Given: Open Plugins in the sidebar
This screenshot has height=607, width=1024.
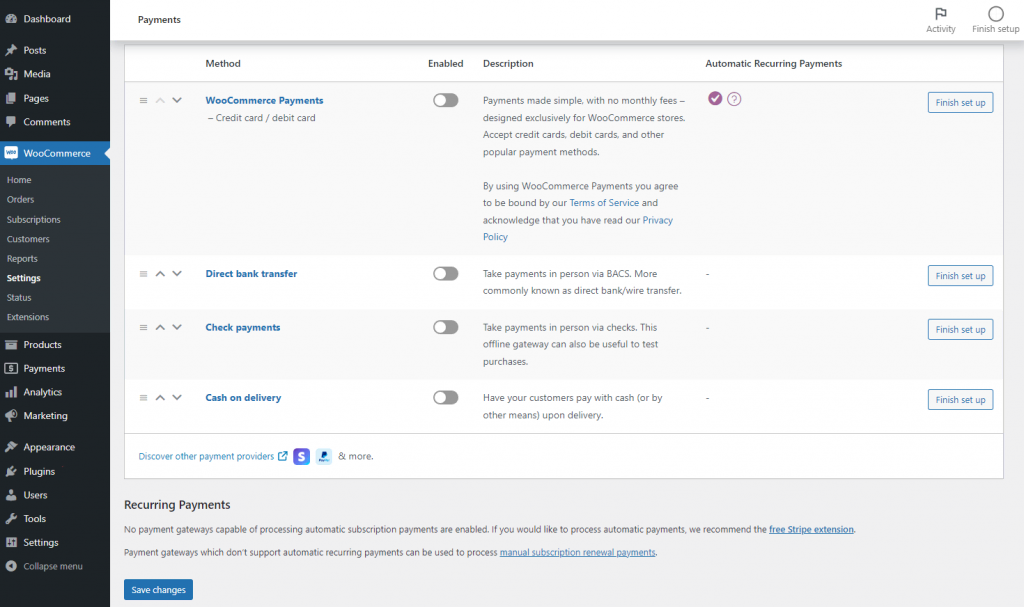Looking at the screenshot, I should (39, 471).
